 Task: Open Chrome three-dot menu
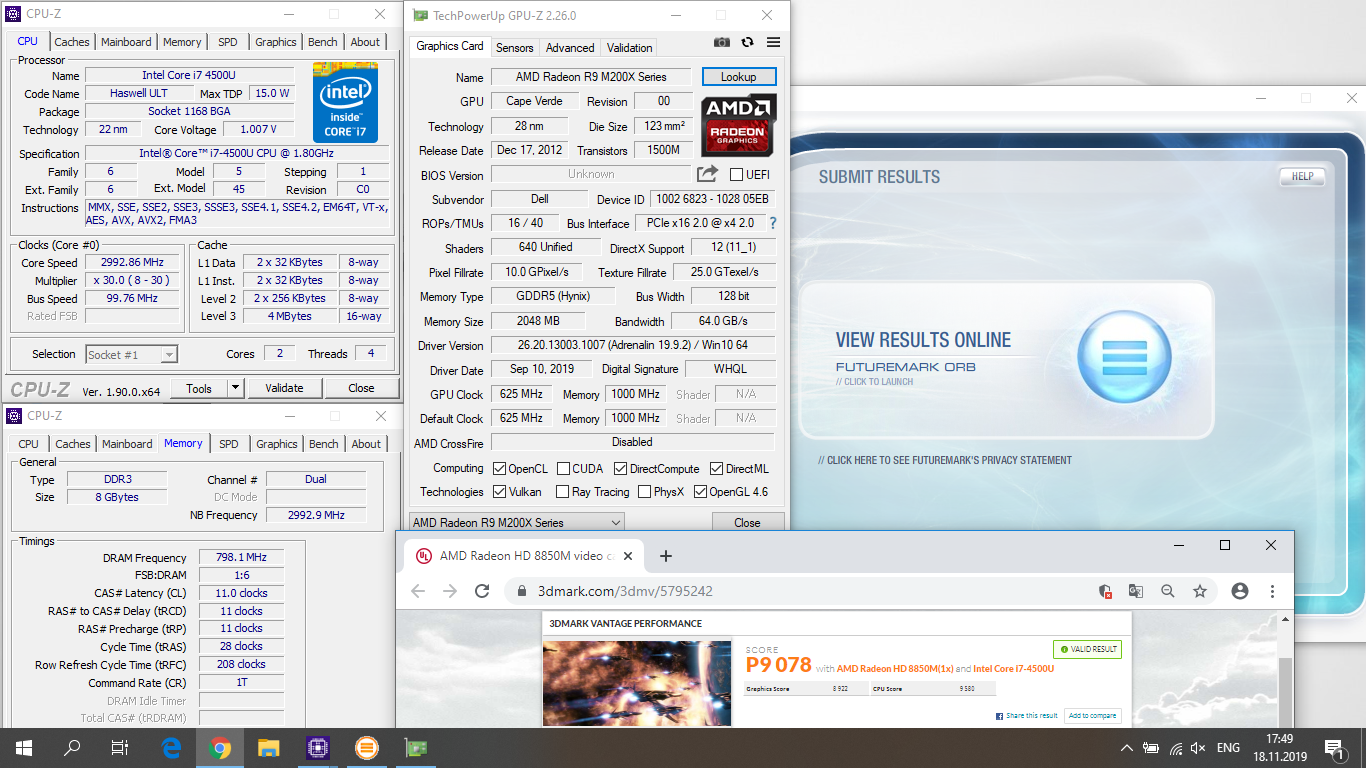(1272, 591)
